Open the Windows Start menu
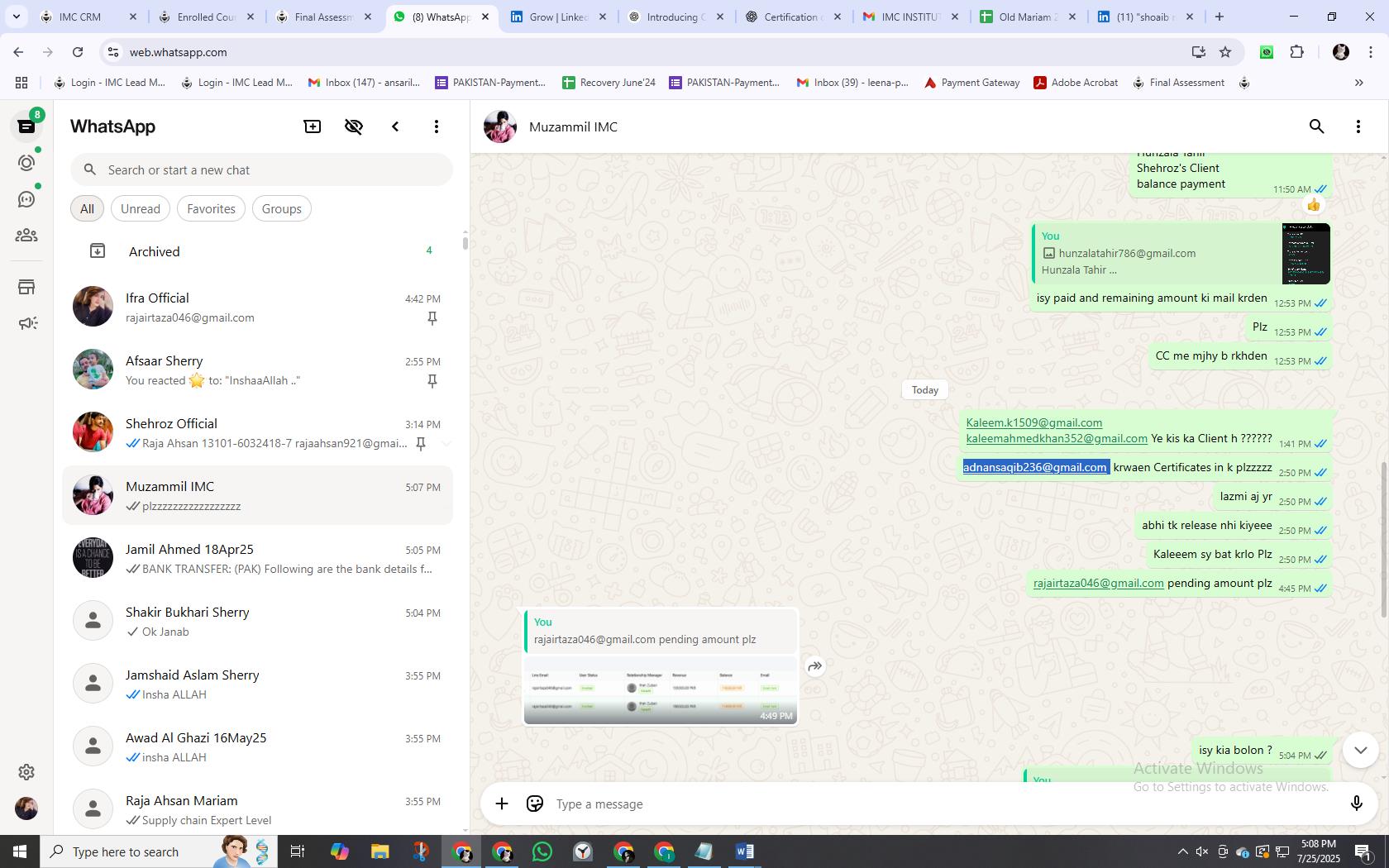Image resolution: width=1389 pixels, height=868 pixels. [x=20, y=851]
